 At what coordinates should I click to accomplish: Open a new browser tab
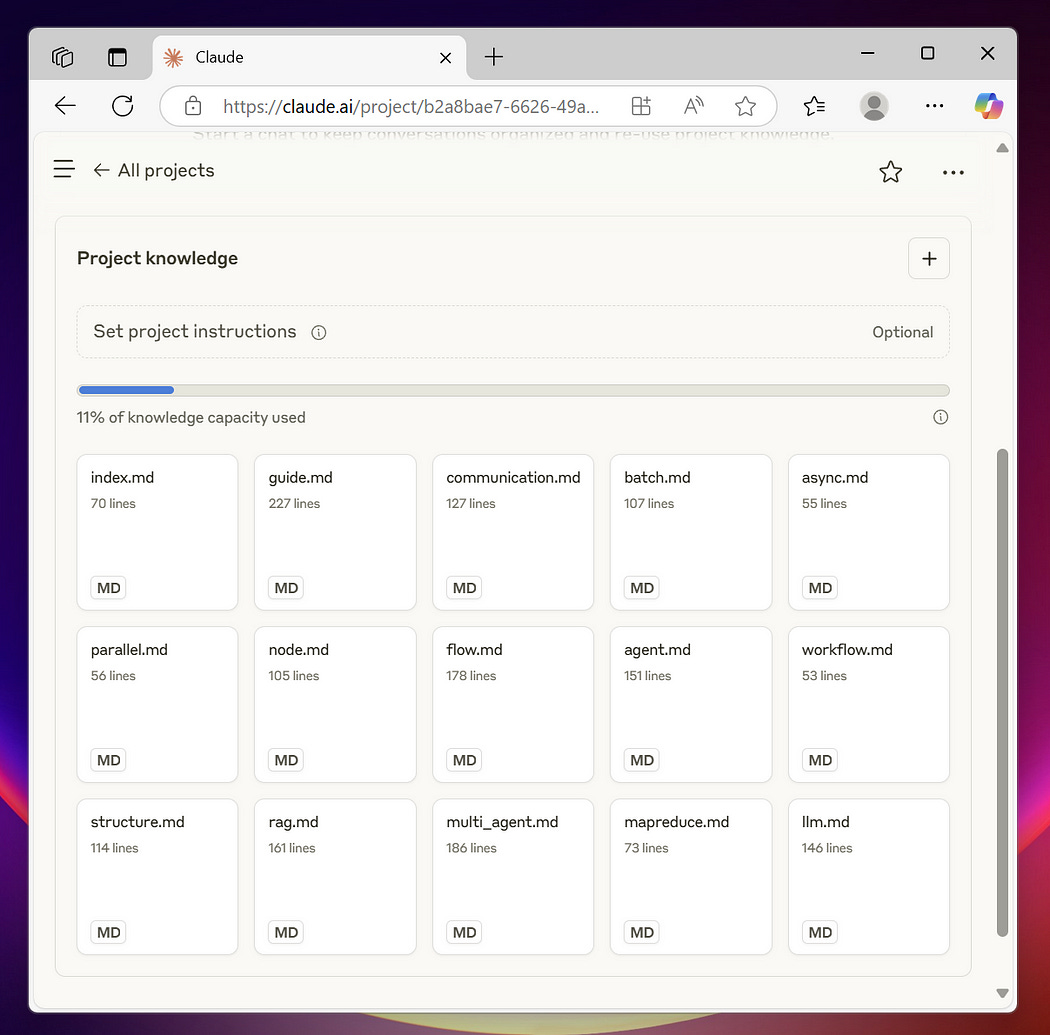click(494, 57)
